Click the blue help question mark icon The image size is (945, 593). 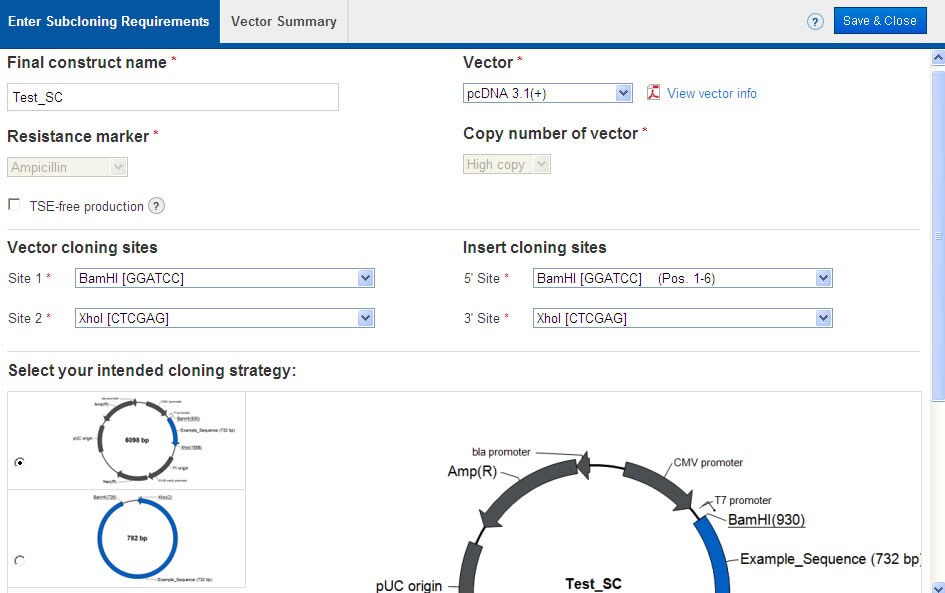pyautogui.click(x=815, y=21)
